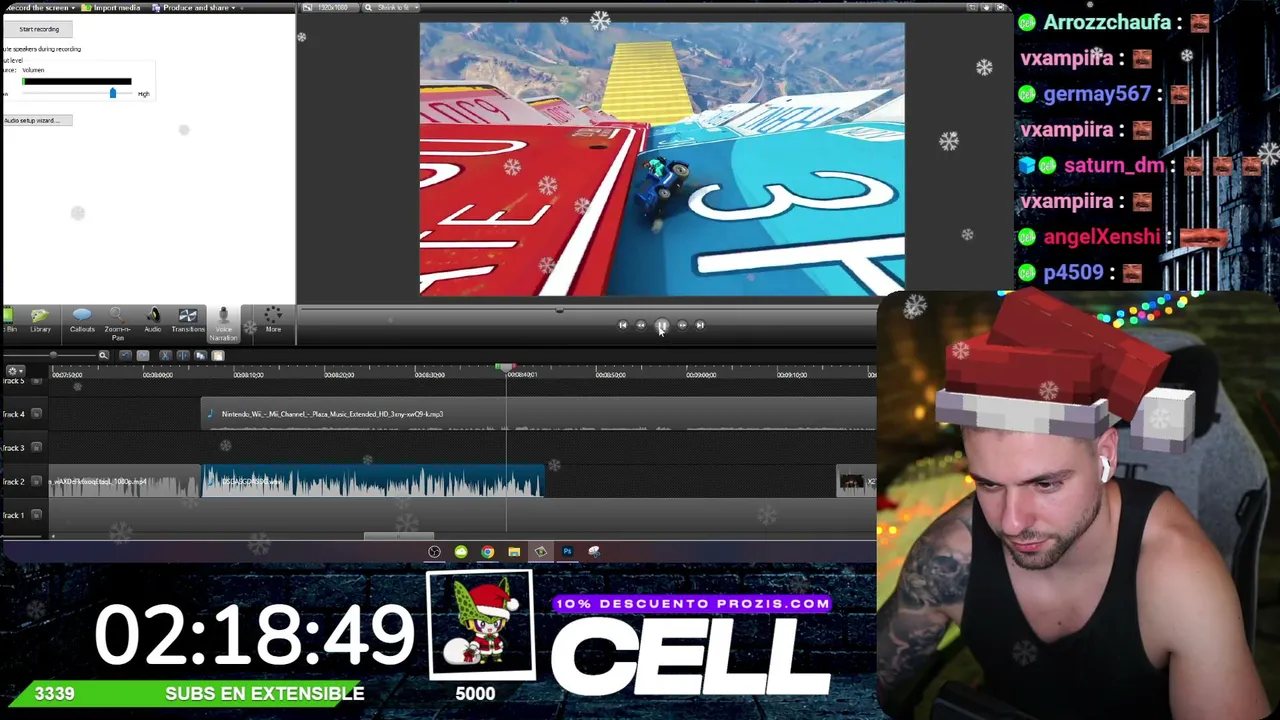Open the timeline settings gear dropdown
The width and height of the screenshot is (1280, 720).
[x=14, y=371]
